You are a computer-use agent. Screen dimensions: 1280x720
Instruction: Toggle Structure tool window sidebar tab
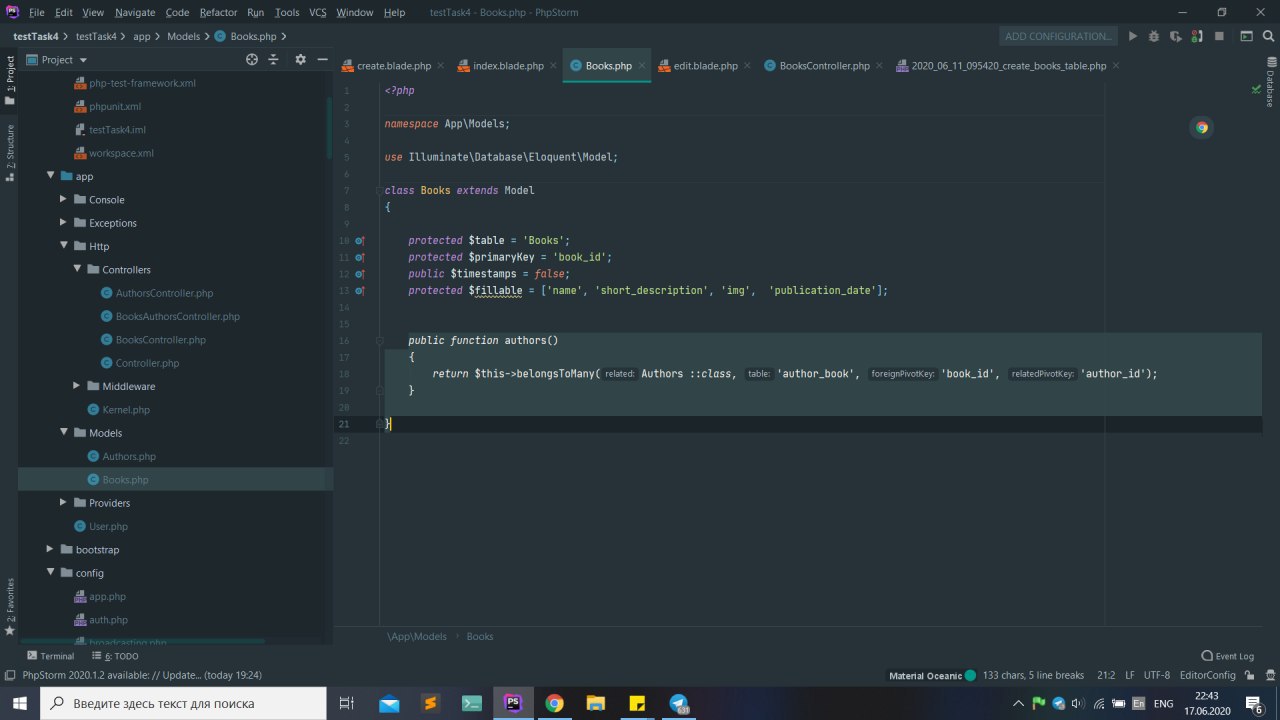tap(9, 152)
